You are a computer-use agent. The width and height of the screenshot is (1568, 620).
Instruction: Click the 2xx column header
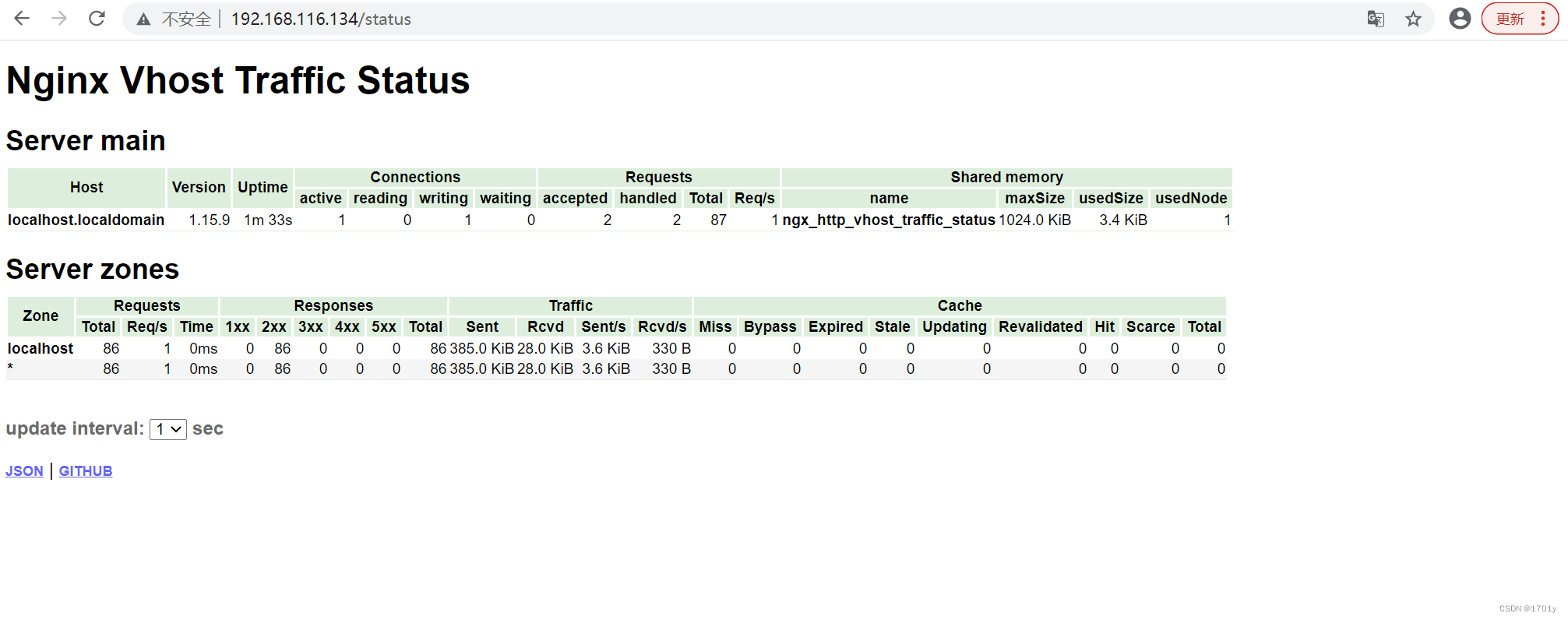273,327
